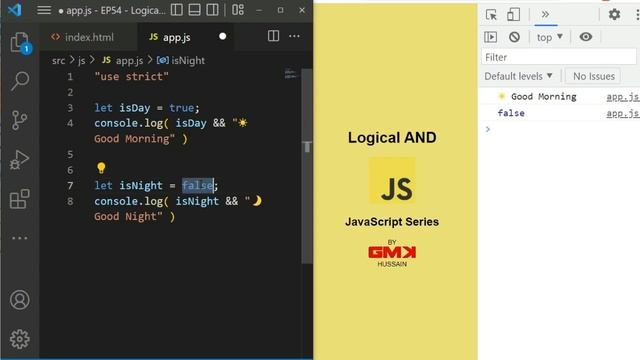Split the editor to the right
The width and height of the screenshot is (640, 360).
pos(273,36)
